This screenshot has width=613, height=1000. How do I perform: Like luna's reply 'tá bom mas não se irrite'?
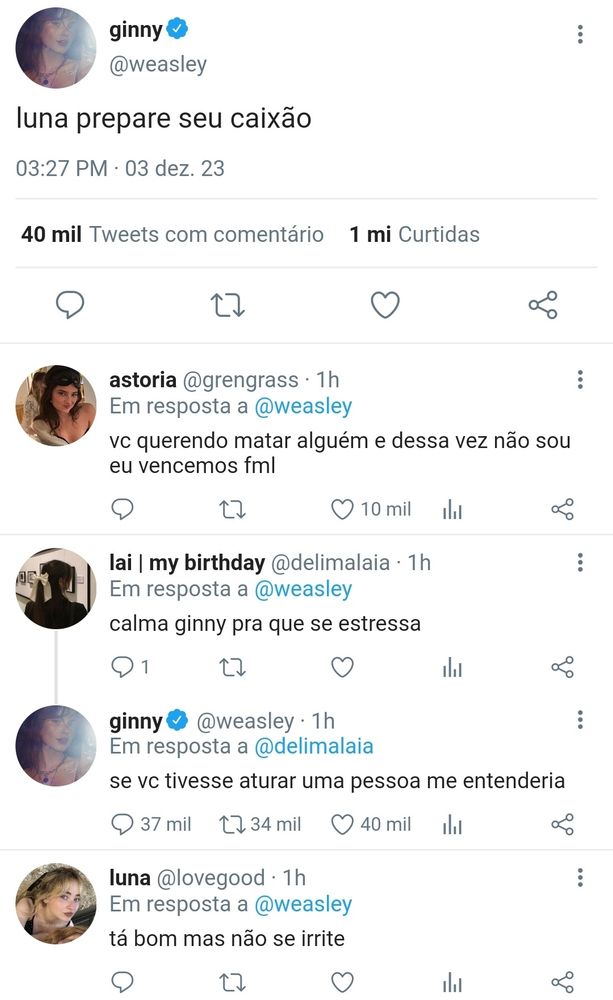point(343,982)
